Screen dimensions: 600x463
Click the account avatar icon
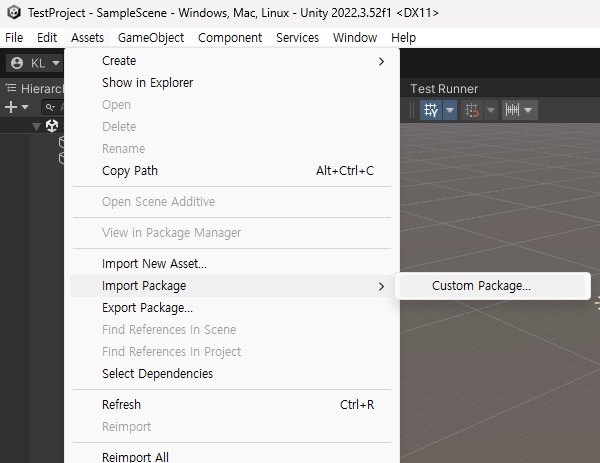pyautogui.click(x=17, y=63)
